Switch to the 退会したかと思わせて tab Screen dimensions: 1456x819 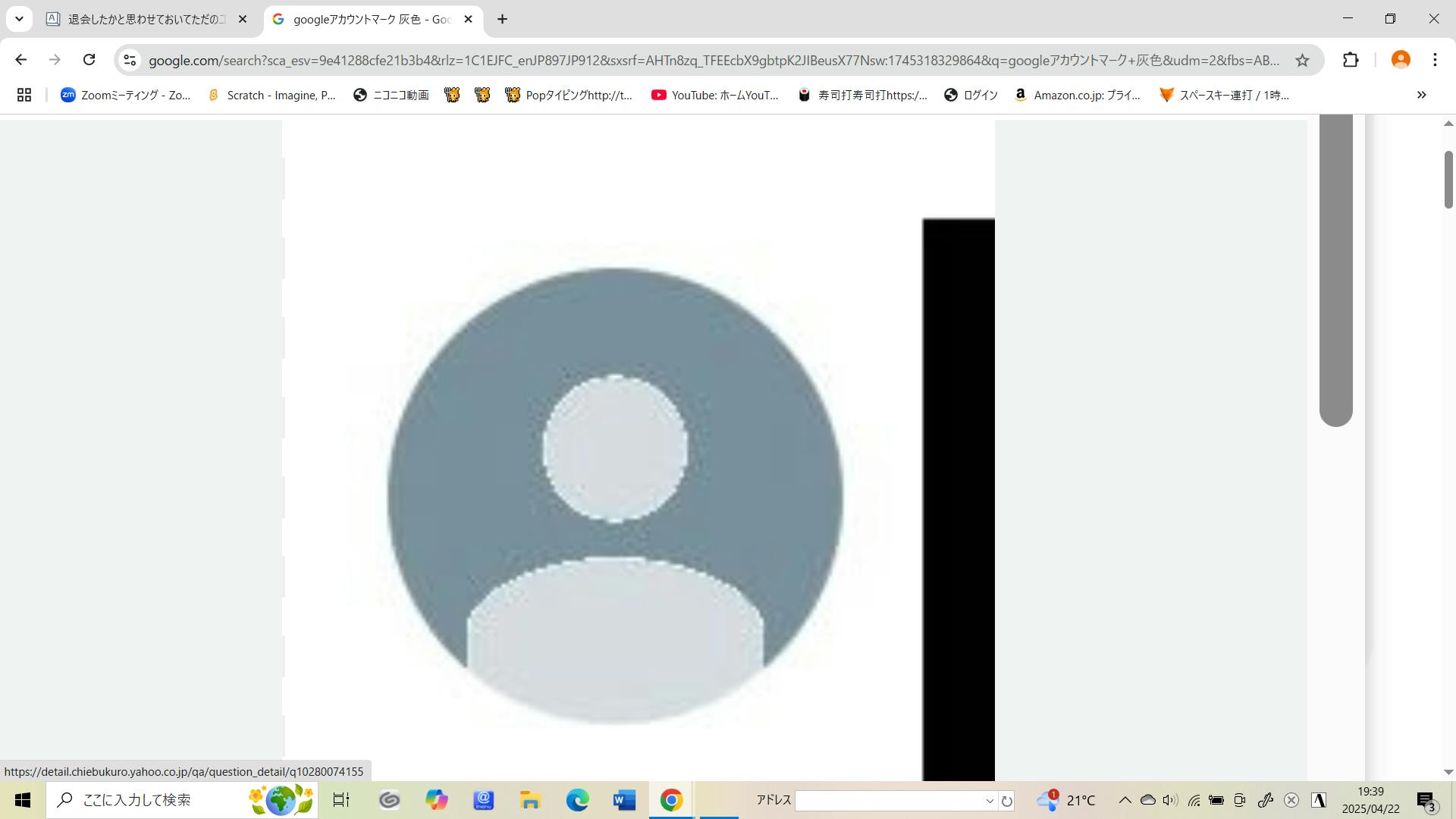(x=144, y=19)
